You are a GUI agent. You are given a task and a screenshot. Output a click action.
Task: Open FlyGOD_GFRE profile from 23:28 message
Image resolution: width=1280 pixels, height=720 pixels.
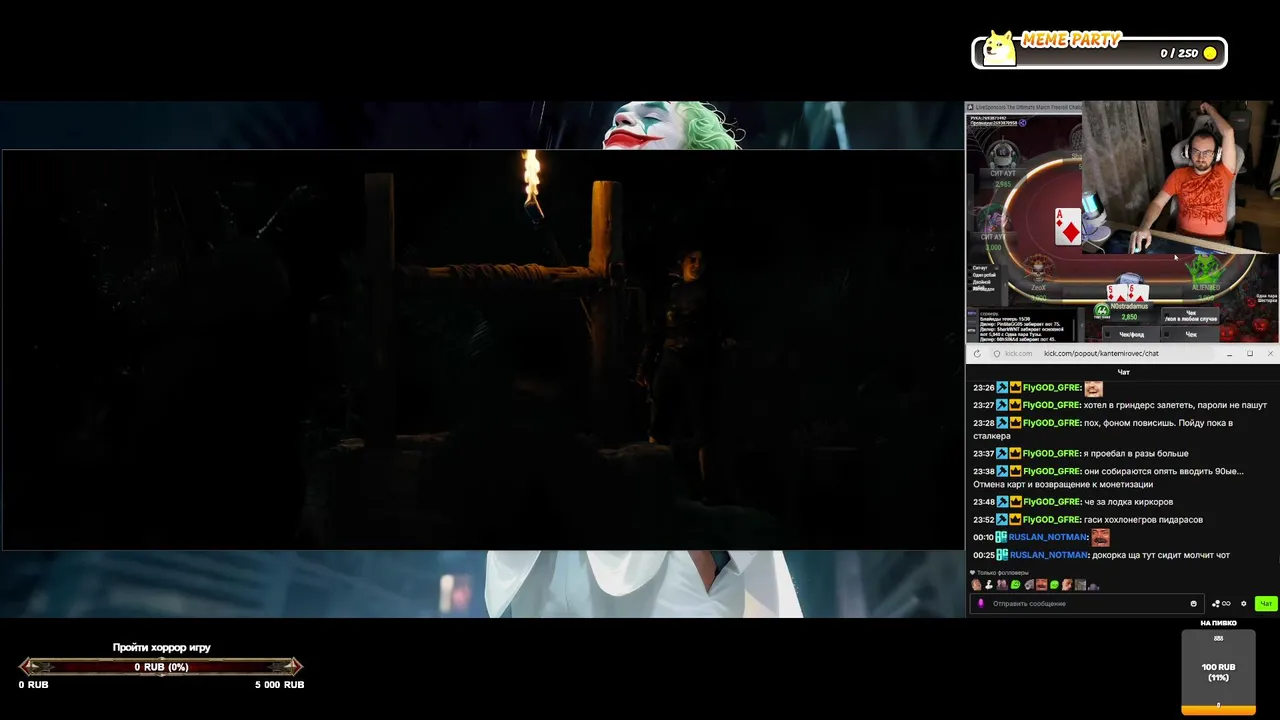pyautogui.click(x=1051, y=423)
